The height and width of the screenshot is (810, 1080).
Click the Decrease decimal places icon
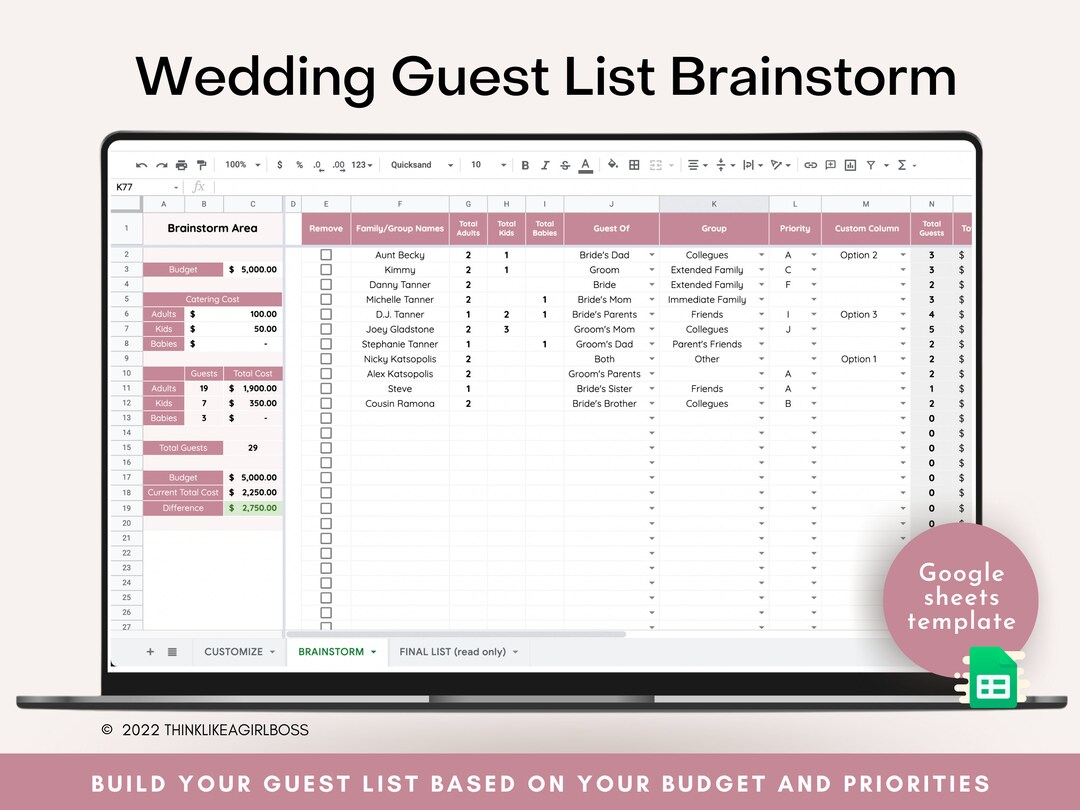317,165
